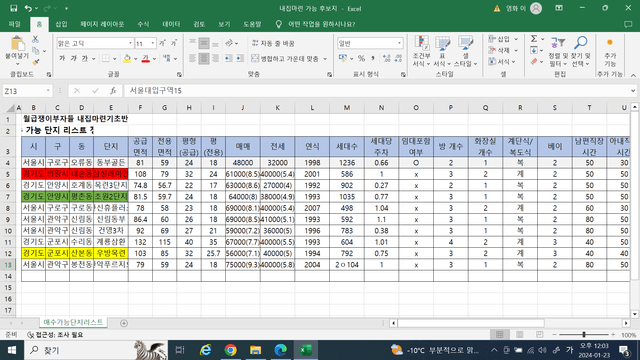640x360 pixels.
Task: Switch to the Data tab
Action: tap(171, 24)
